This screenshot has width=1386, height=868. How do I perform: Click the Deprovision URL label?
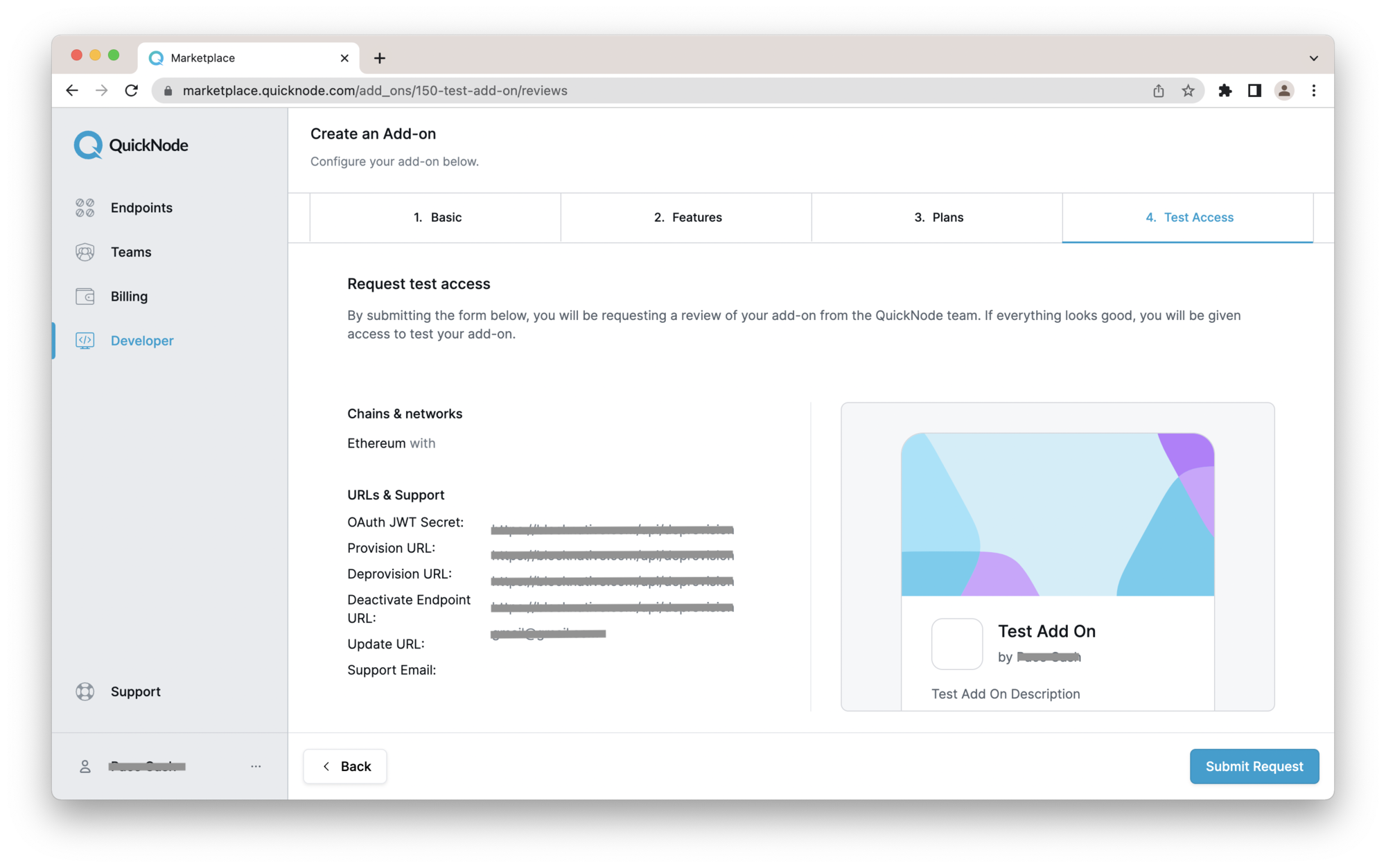tap(399, 574)
